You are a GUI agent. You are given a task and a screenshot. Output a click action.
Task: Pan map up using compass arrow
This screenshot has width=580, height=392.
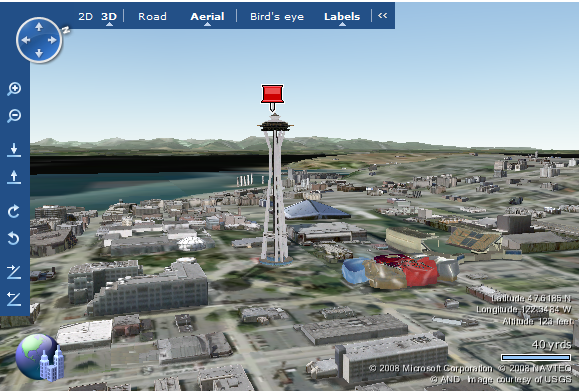tap(39, 27)
